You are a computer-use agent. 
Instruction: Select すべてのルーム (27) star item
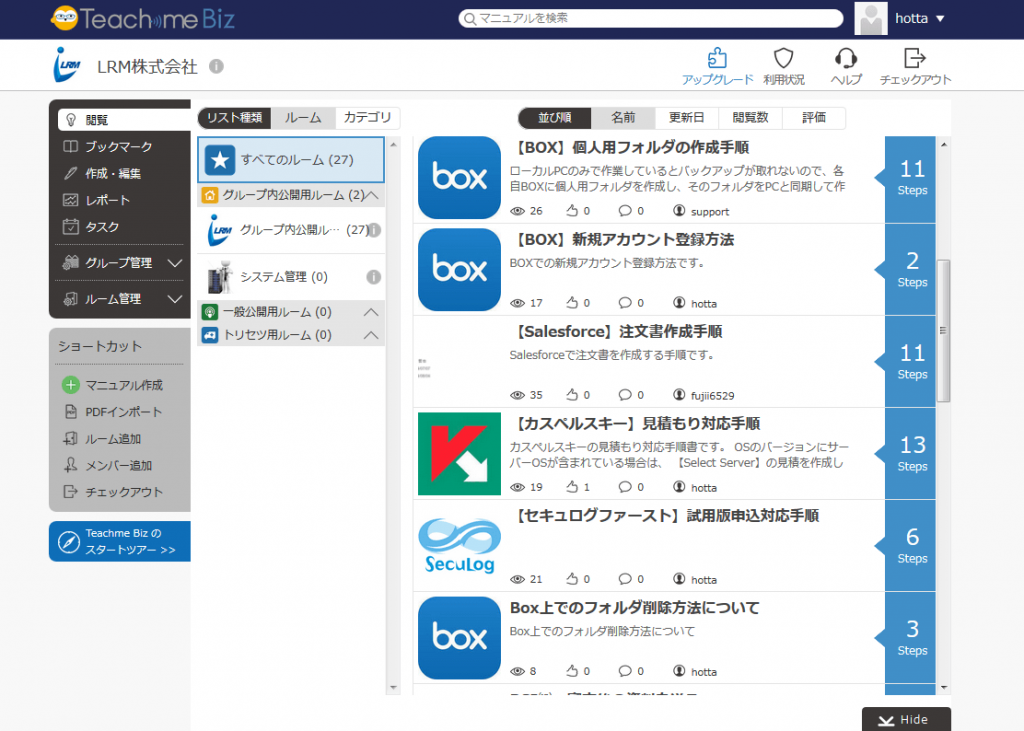point(291,159)
